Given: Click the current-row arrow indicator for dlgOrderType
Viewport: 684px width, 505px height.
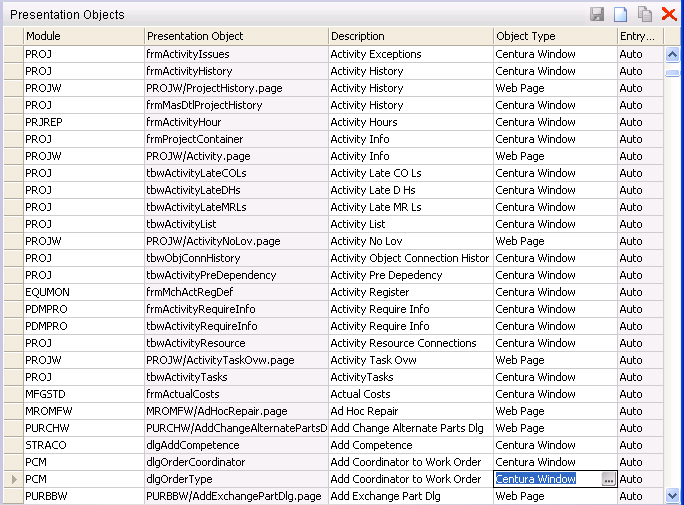Looking at the screenshot, I should tap(13, 479).
